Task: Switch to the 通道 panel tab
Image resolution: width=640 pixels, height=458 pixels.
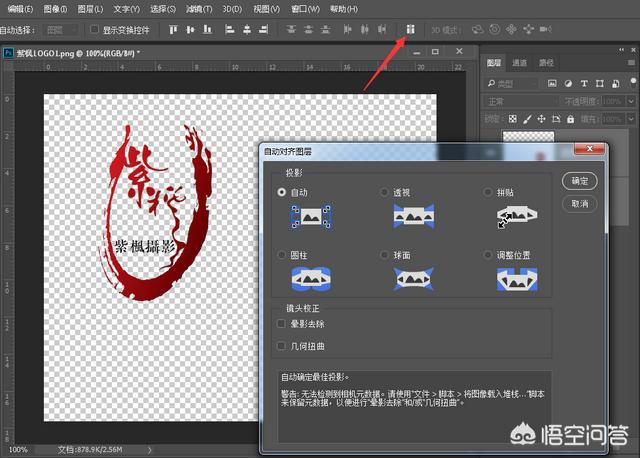Action: pos(519,62)
